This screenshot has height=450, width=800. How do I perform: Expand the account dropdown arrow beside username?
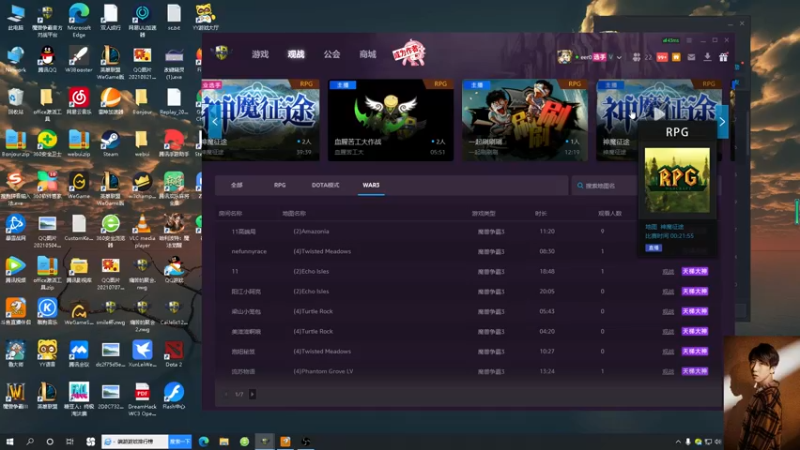pos(619,57)
